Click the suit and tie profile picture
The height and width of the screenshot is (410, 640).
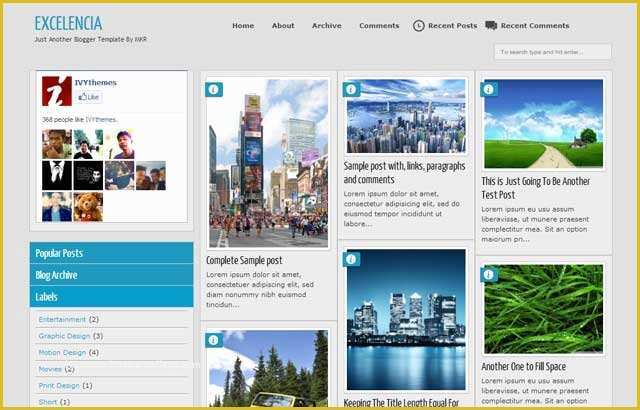pos(57,175)
